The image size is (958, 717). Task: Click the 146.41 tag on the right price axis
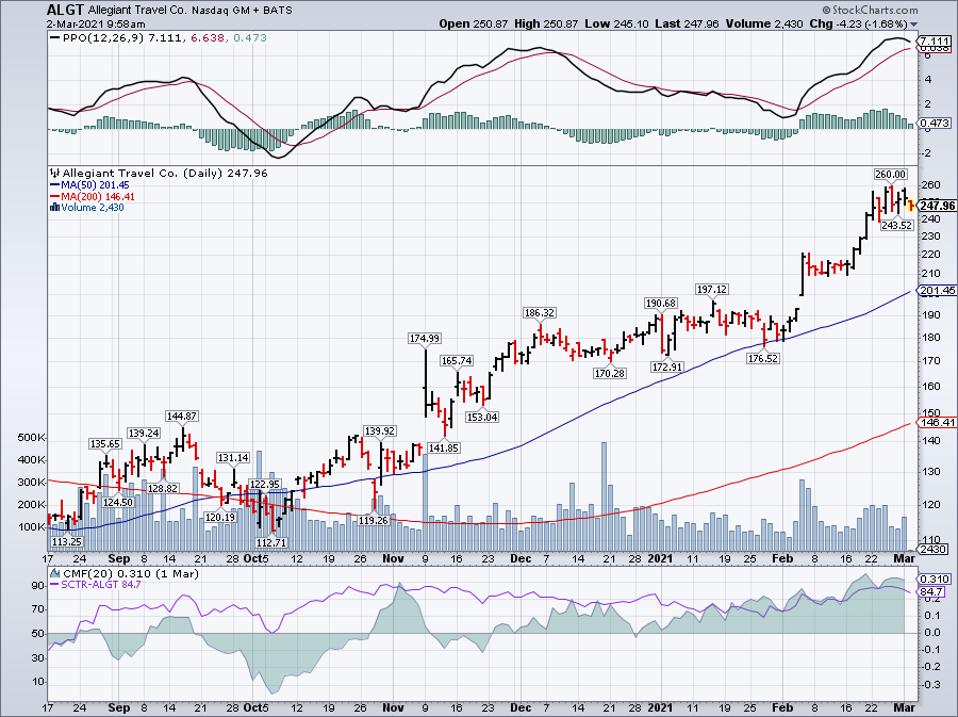coord(937,423)
